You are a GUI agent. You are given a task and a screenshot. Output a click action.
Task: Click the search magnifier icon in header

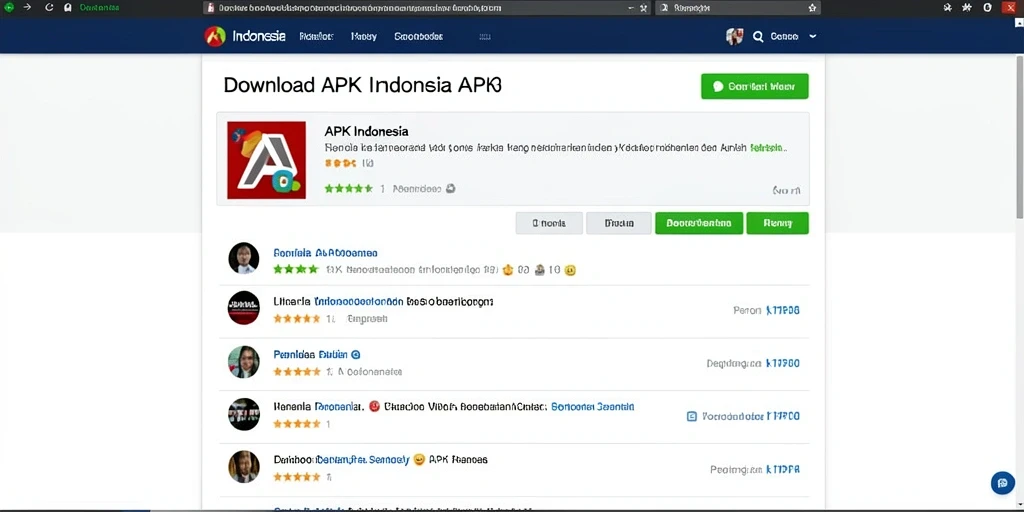tap(758, 37)
